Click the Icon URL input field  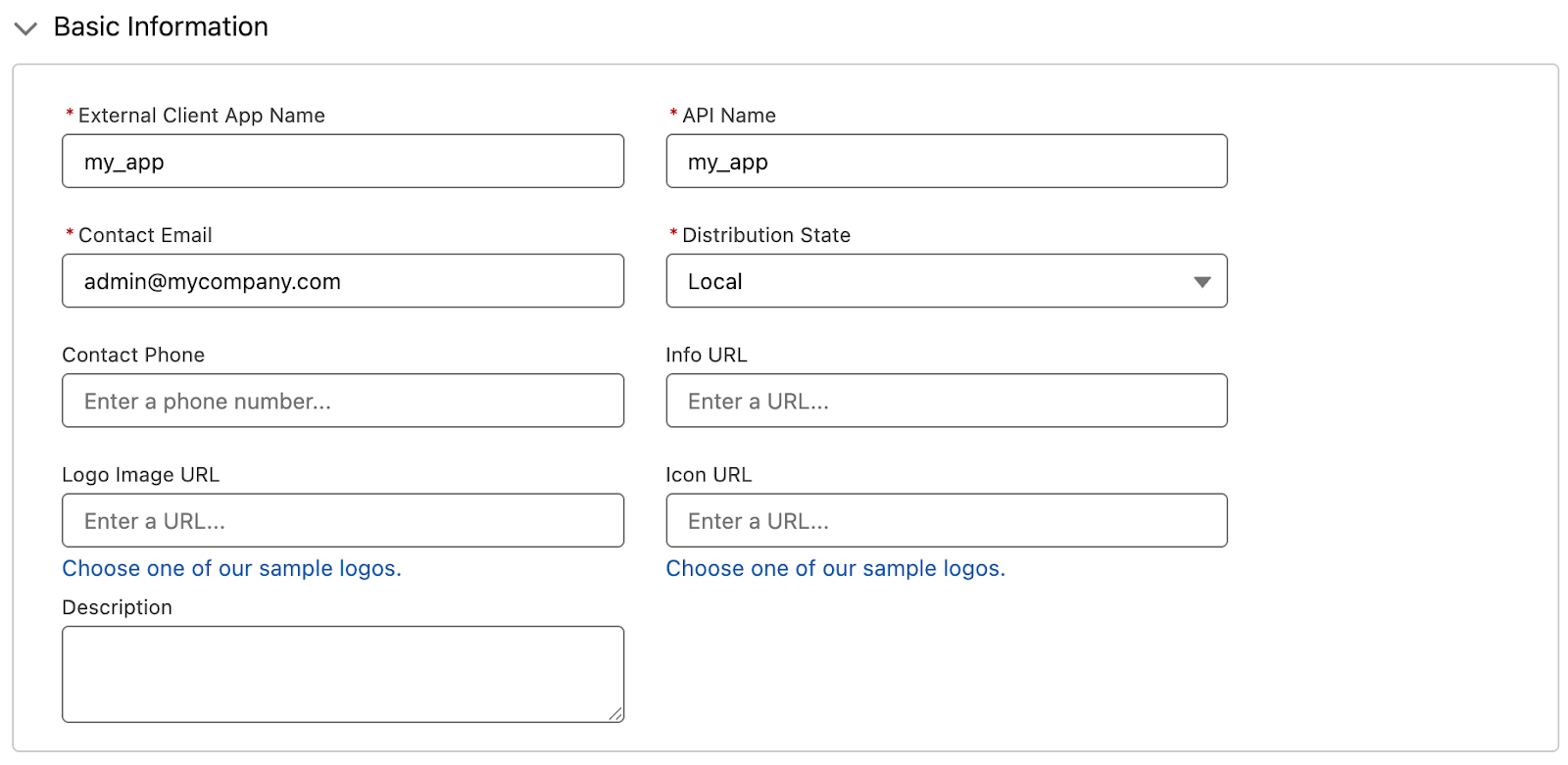[x=947, y=520]
